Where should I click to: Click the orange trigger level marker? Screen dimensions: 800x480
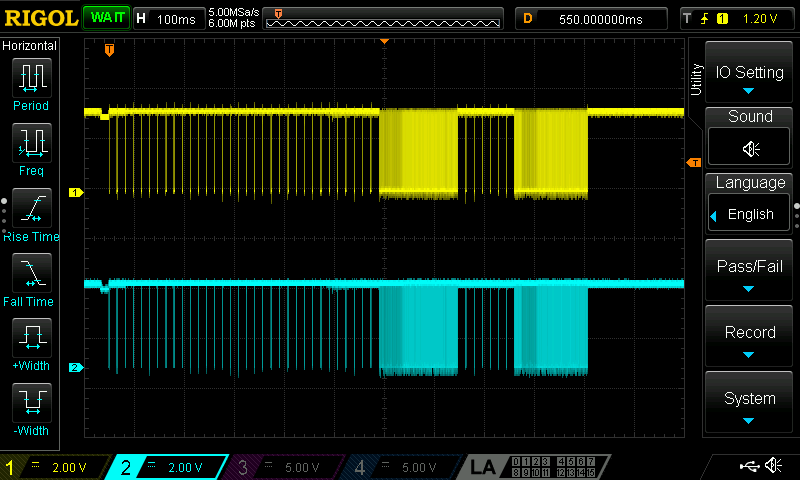pyautogui.click(x=692, y=163)
